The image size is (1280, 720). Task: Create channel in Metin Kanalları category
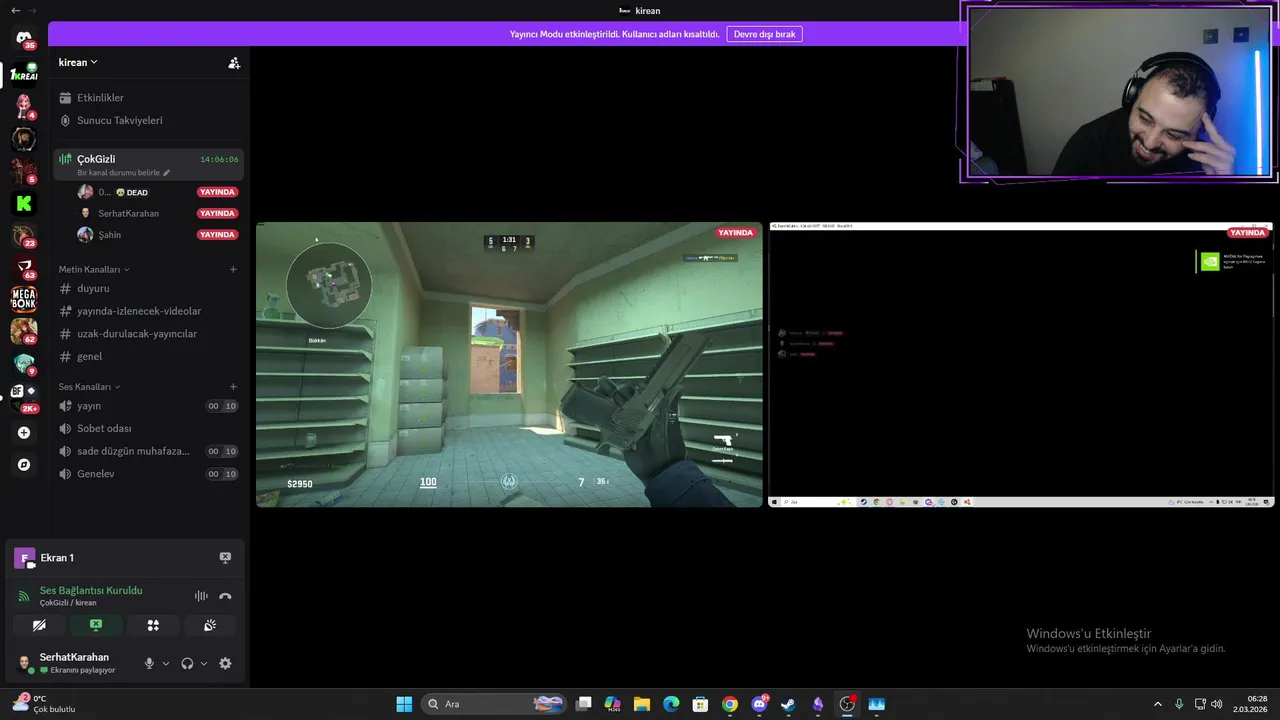233,269
